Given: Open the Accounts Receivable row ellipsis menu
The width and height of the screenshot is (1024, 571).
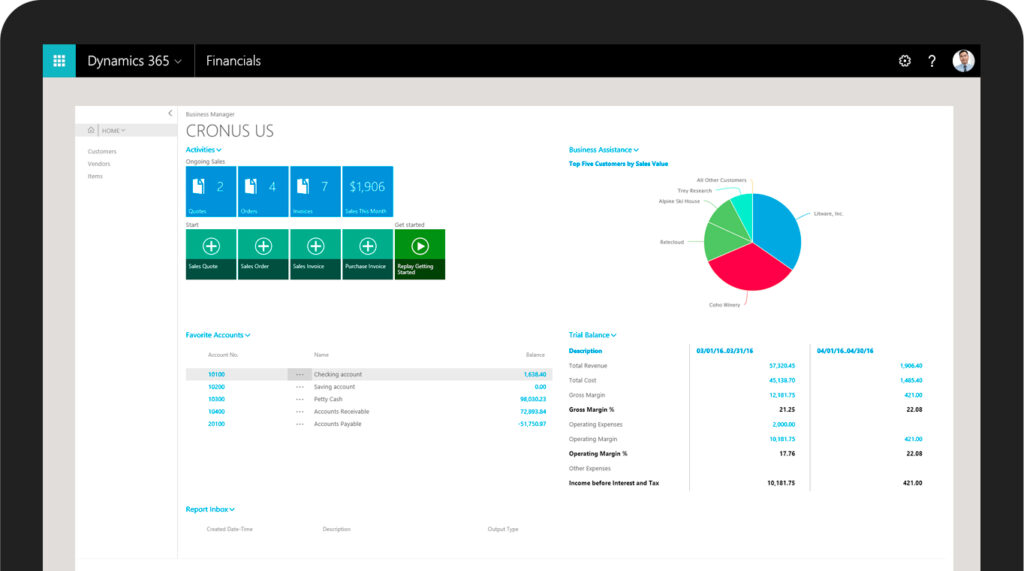Looking at the screenshot, I should click(299, 412).
